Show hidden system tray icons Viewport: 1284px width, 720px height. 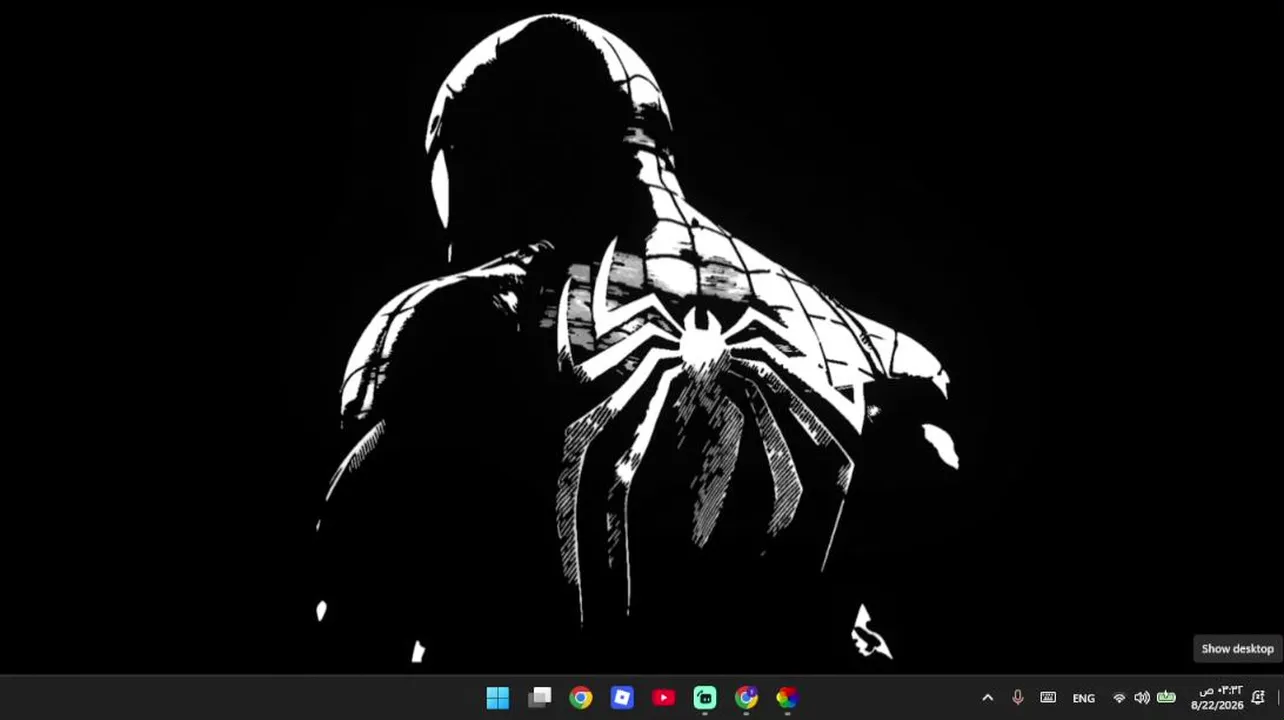click(988, 698)
